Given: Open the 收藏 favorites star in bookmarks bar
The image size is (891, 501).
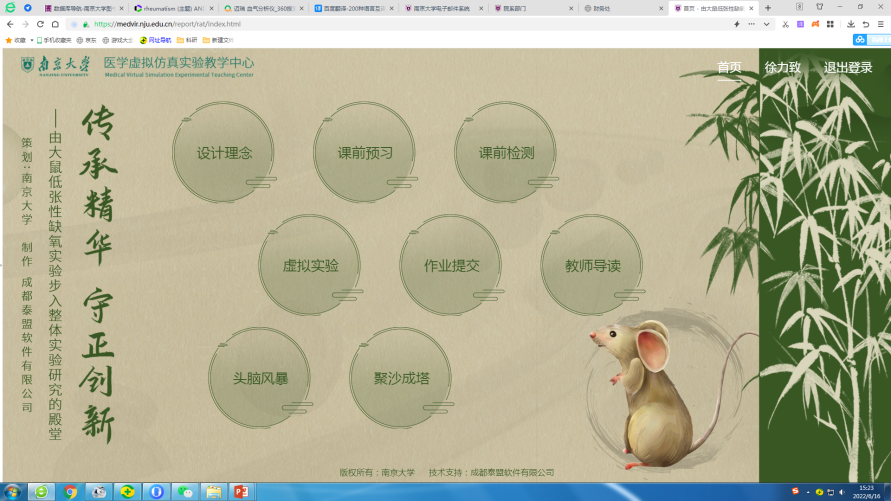Looking at the screenshot, I should pyautogui.click(x=14, y=40).
